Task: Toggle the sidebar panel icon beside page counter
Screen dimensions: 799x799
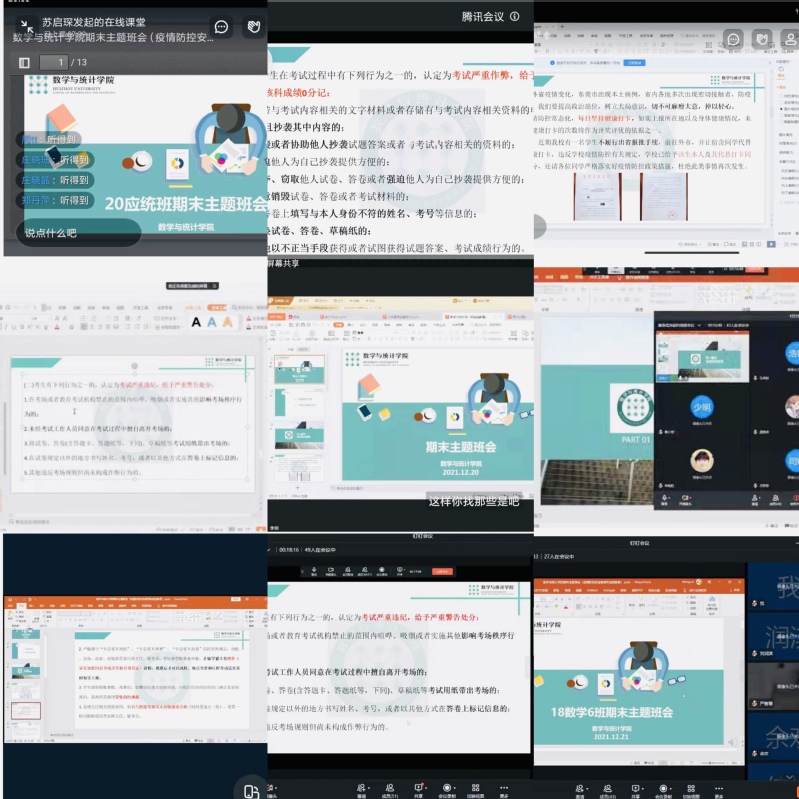Action: click(24, 62)
